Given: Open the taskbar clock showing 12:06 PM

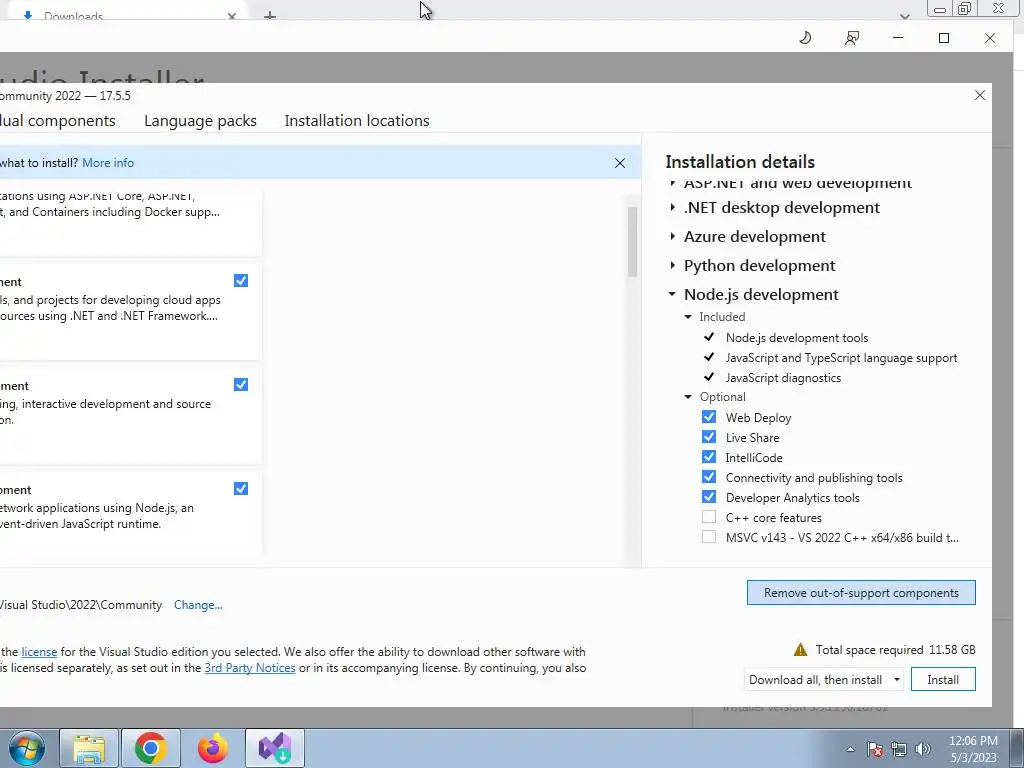Looking at the screenshot, I should (x=973, y=749).
